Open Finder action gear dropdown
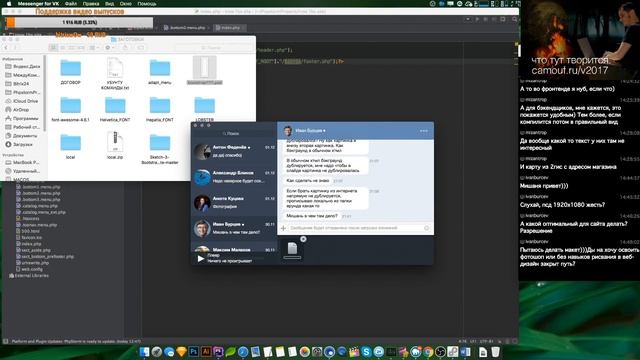 (x=109, y=48)
